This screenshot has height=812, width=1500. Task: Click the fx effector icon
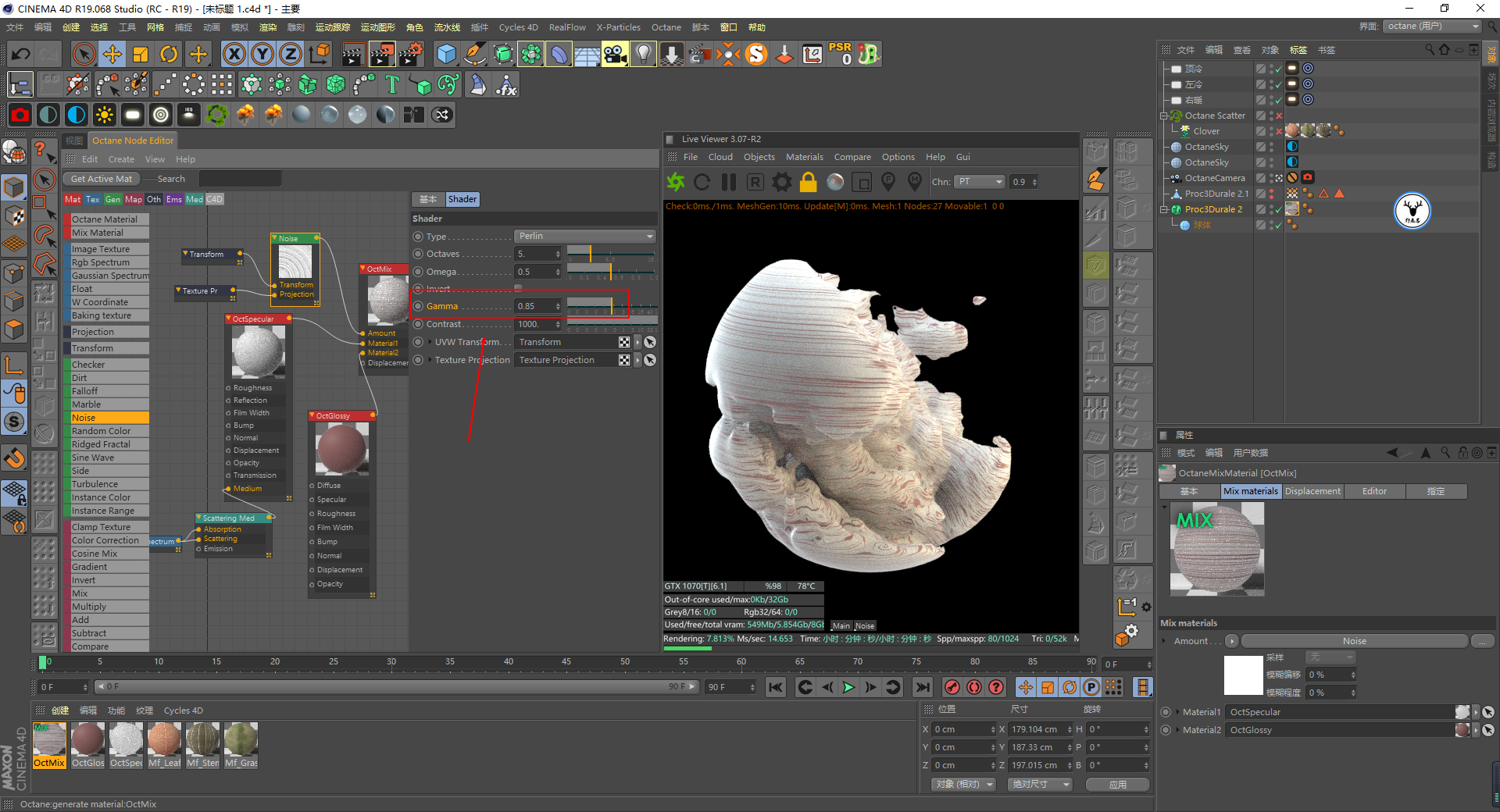pyautogui.click(x=506, y=84)
